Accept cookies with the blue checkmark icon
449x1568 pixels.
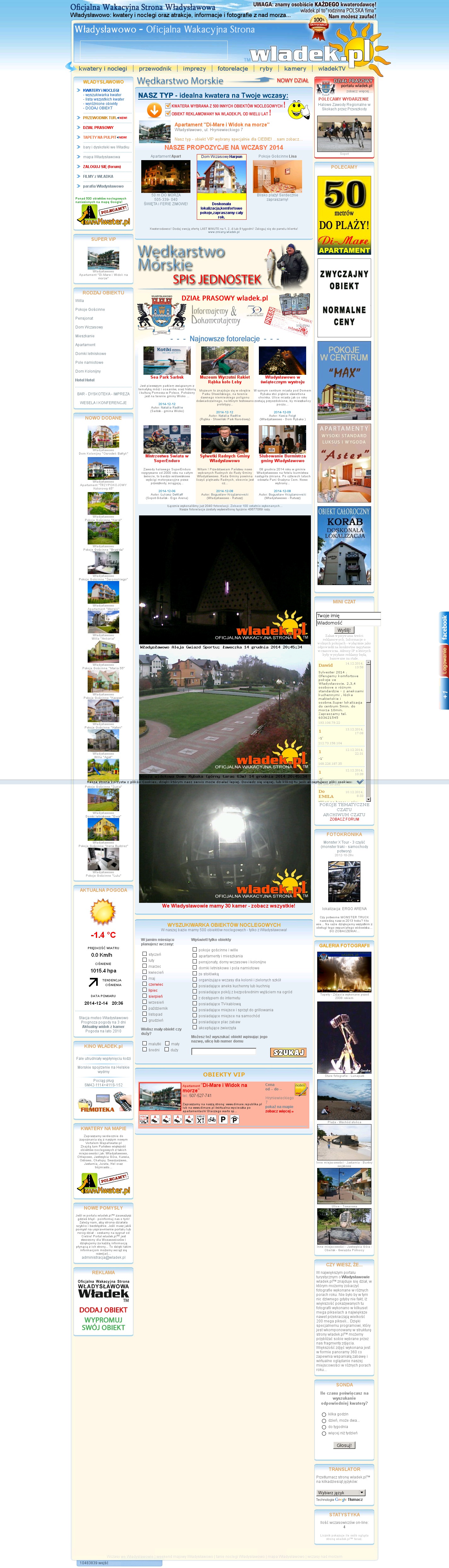360,781
